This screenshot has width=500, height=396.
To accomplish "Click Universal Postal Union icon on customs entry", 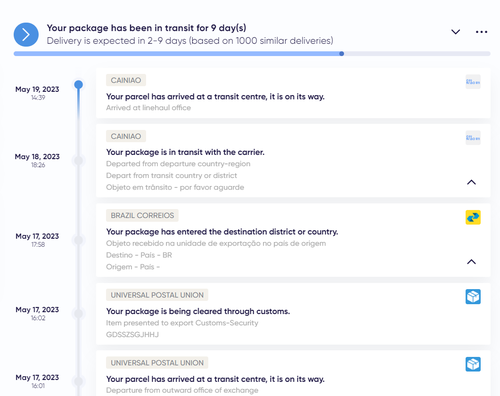I will (473, 297).
